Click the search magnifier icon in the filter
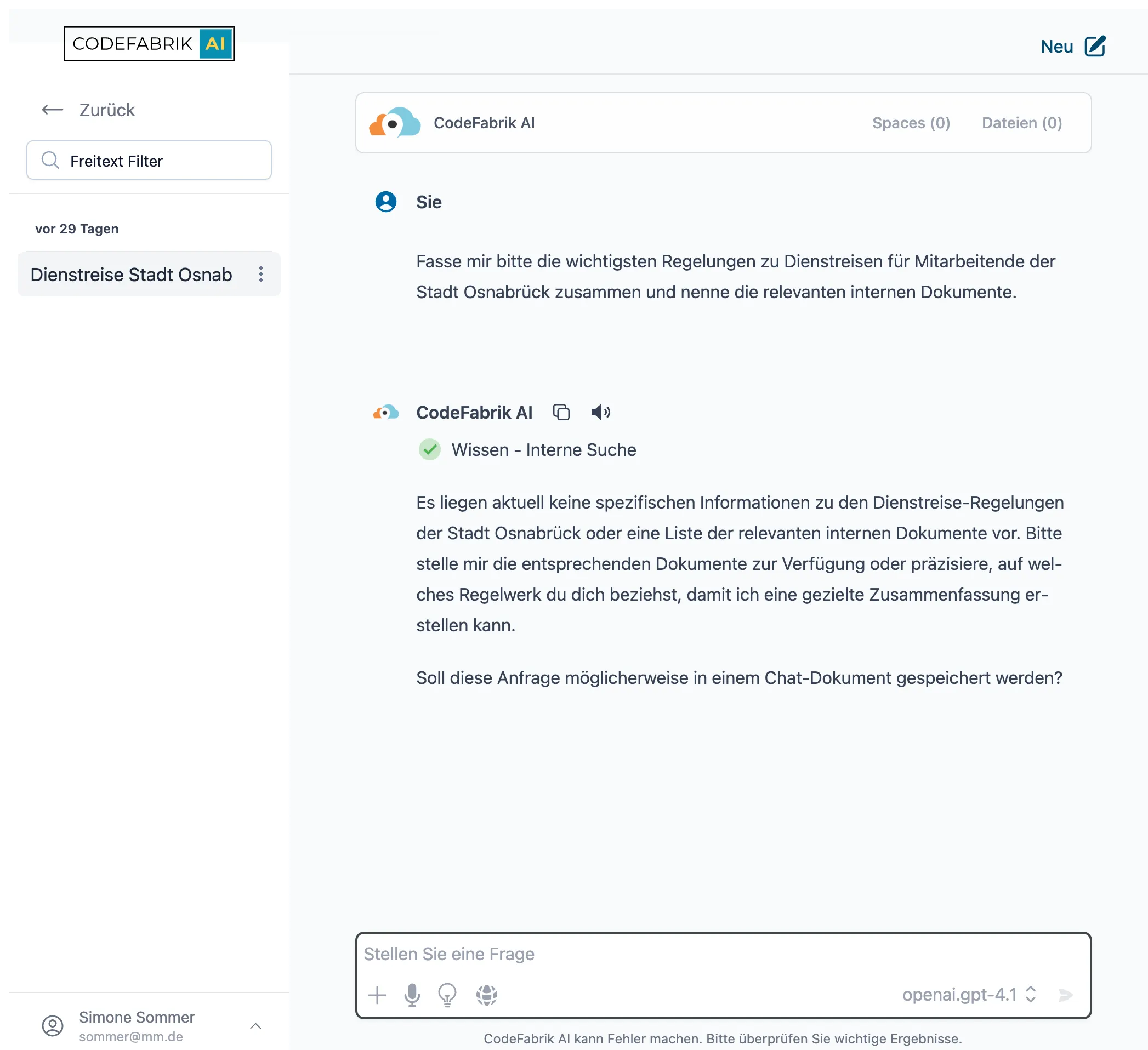This screenshot has height=1050, width=1148. click(x=50, y=161)
